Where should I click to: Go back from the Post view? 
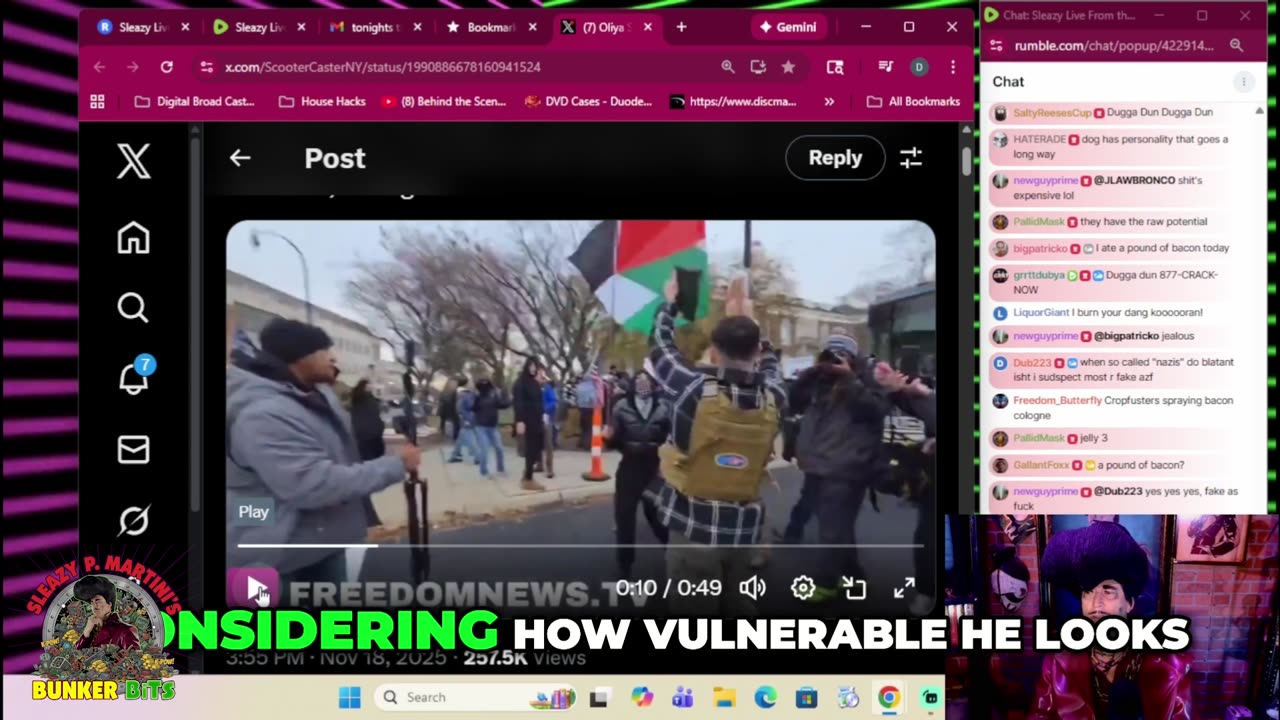coord(240,158)
